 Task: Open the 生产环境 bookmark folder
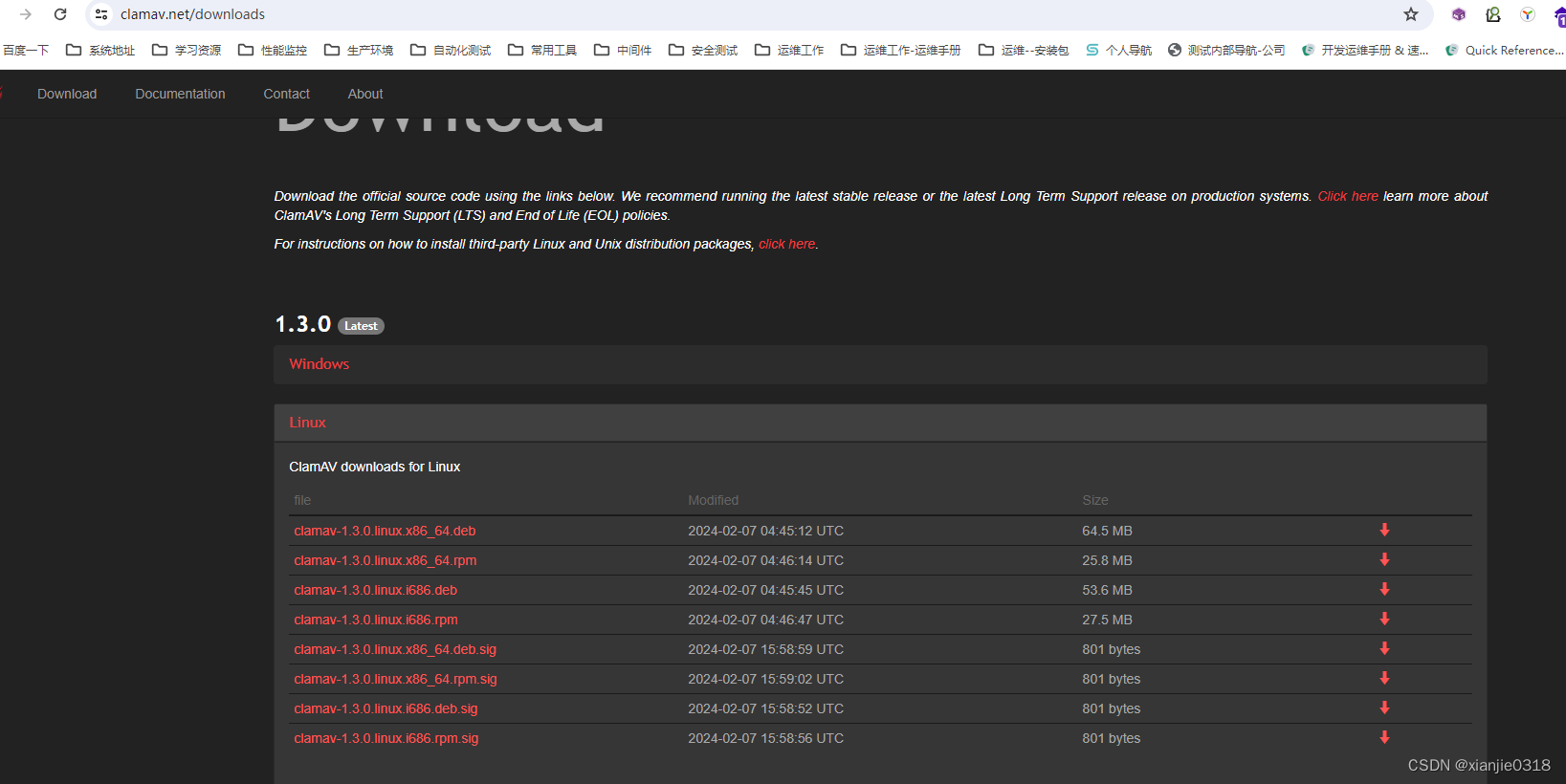point(359,50)
